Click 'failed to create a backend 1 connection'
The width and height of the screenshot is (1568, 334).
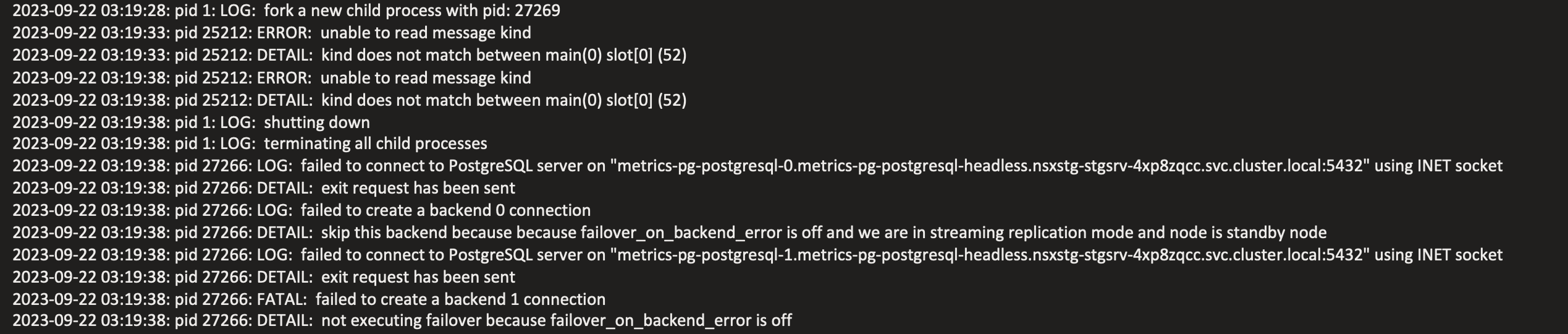point(460,299)
